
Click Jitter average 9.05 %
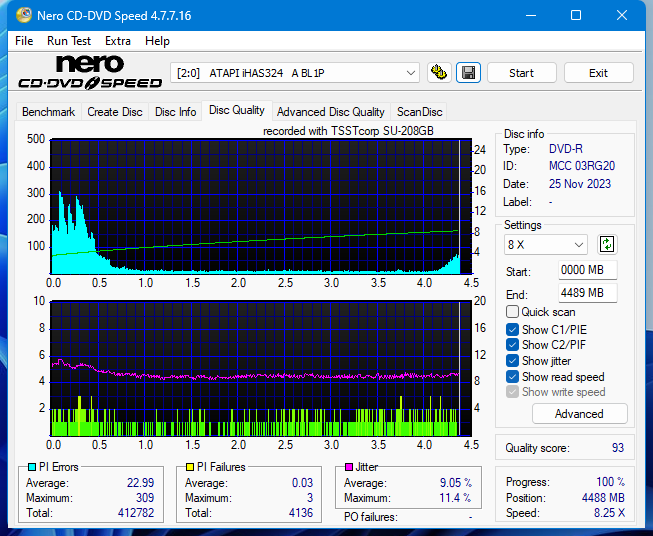456,483
